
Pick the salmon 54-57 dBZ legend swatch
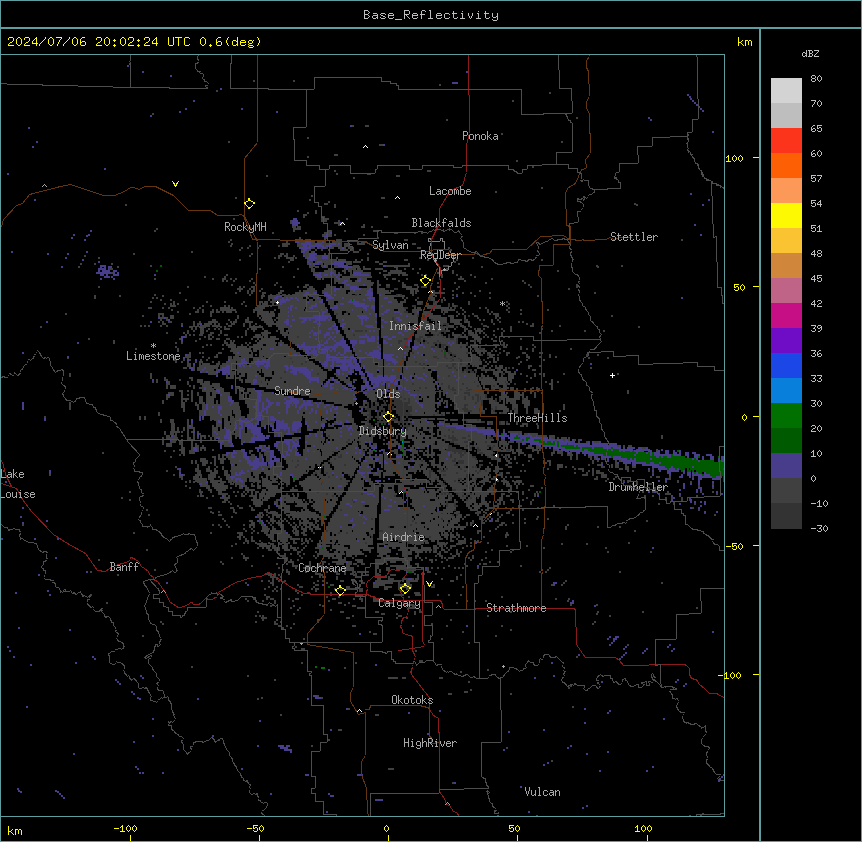click(x=786, y=191)
